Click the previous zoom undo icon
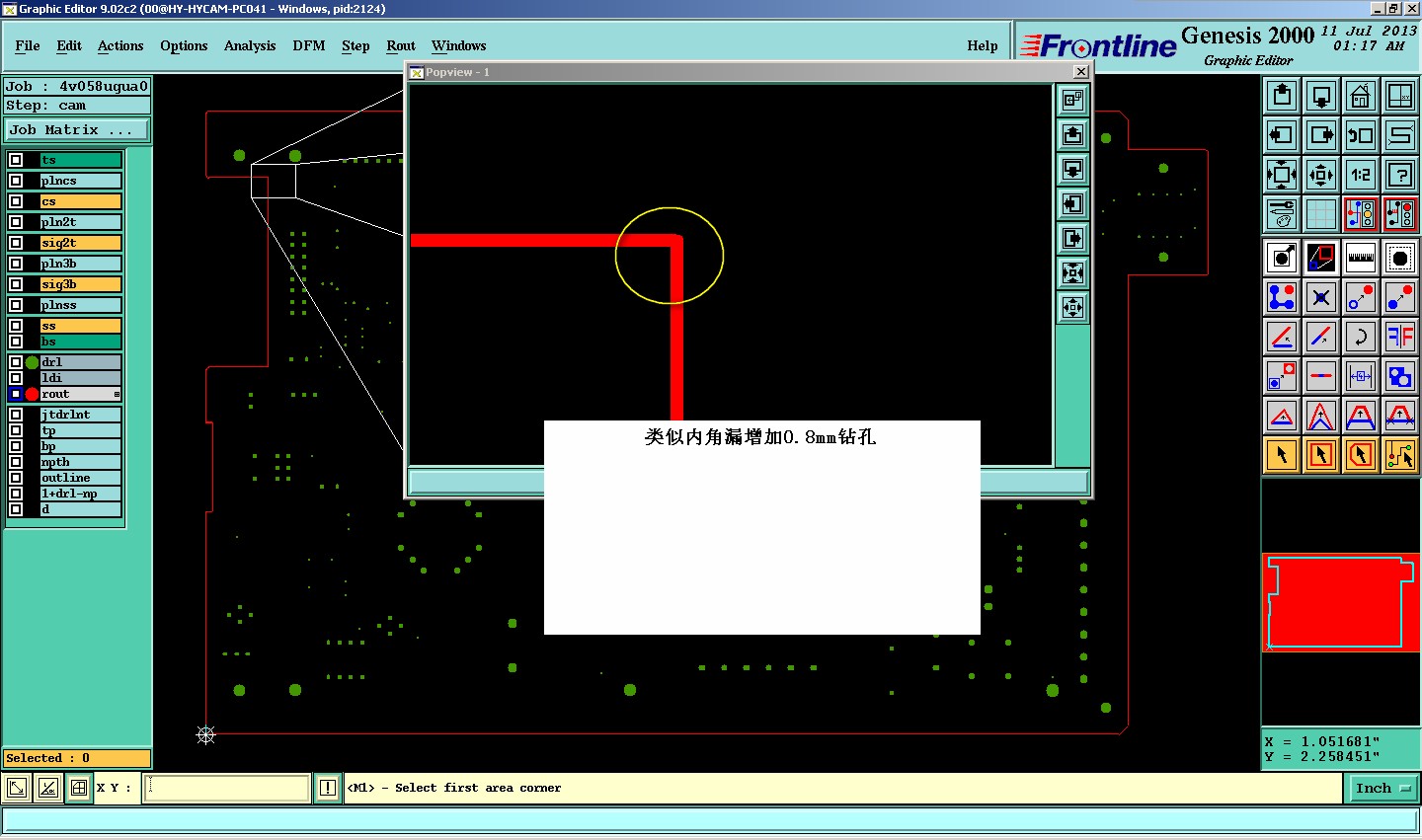The image size is (1422, 840). pyautogui.click(x=1361, y=135)
